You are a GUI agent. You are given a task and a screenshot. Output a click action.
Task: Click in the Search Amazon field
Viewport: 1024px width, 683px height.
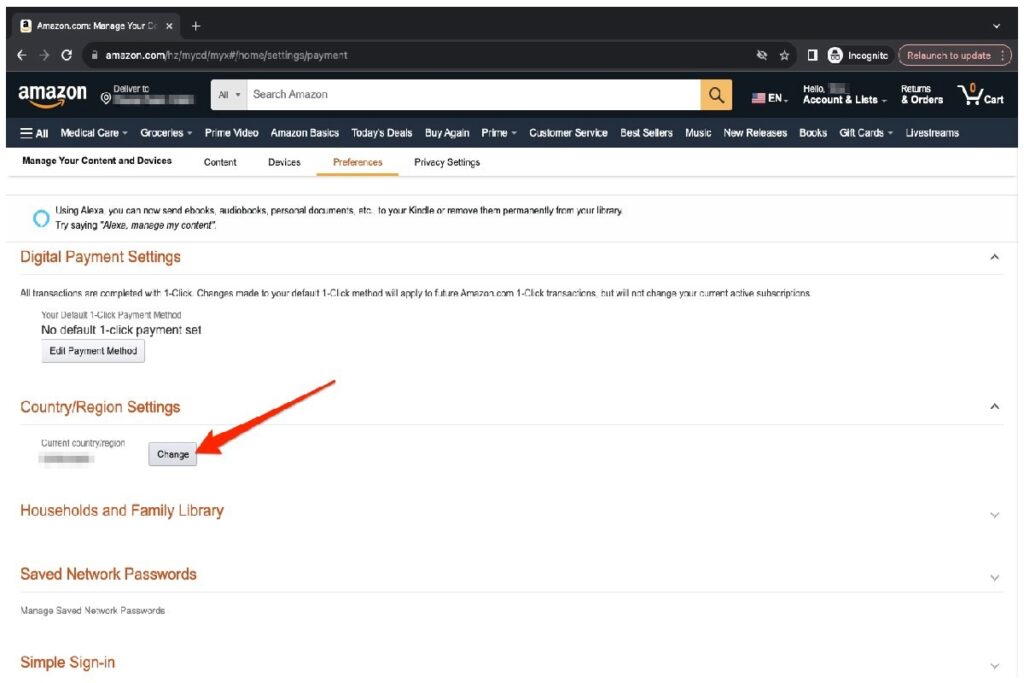[473, 95]
